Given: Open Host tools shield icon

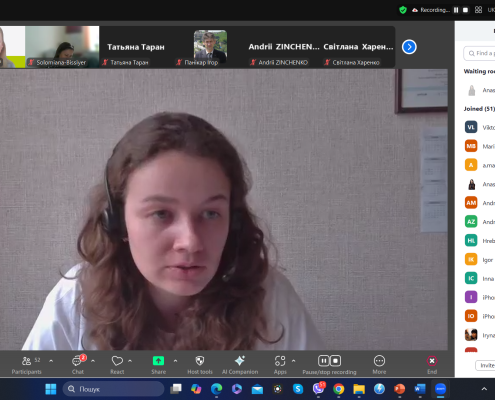Looking at the screenshot, I should click(x=200, y=361).
